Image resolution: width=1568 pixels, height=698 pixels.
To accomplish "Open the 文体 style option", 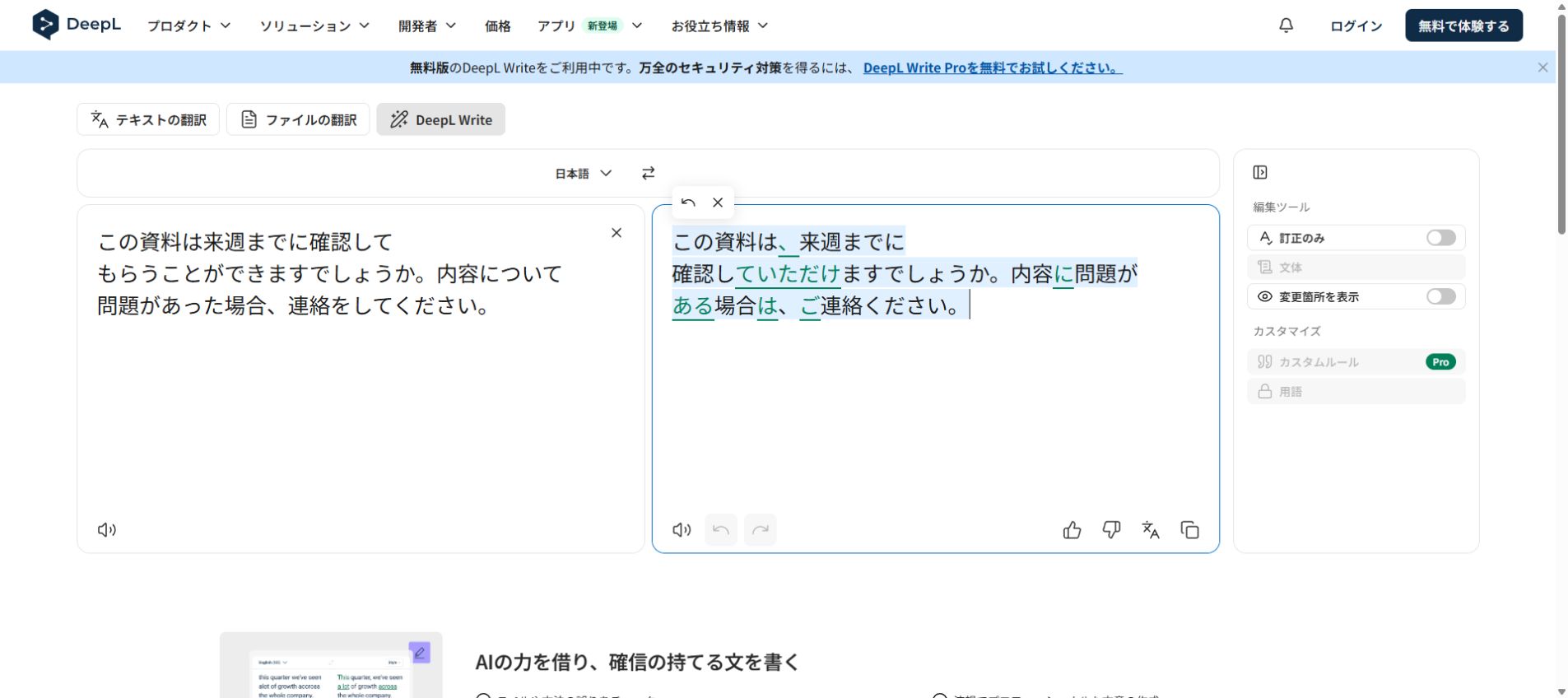I will click(1356, 268).
